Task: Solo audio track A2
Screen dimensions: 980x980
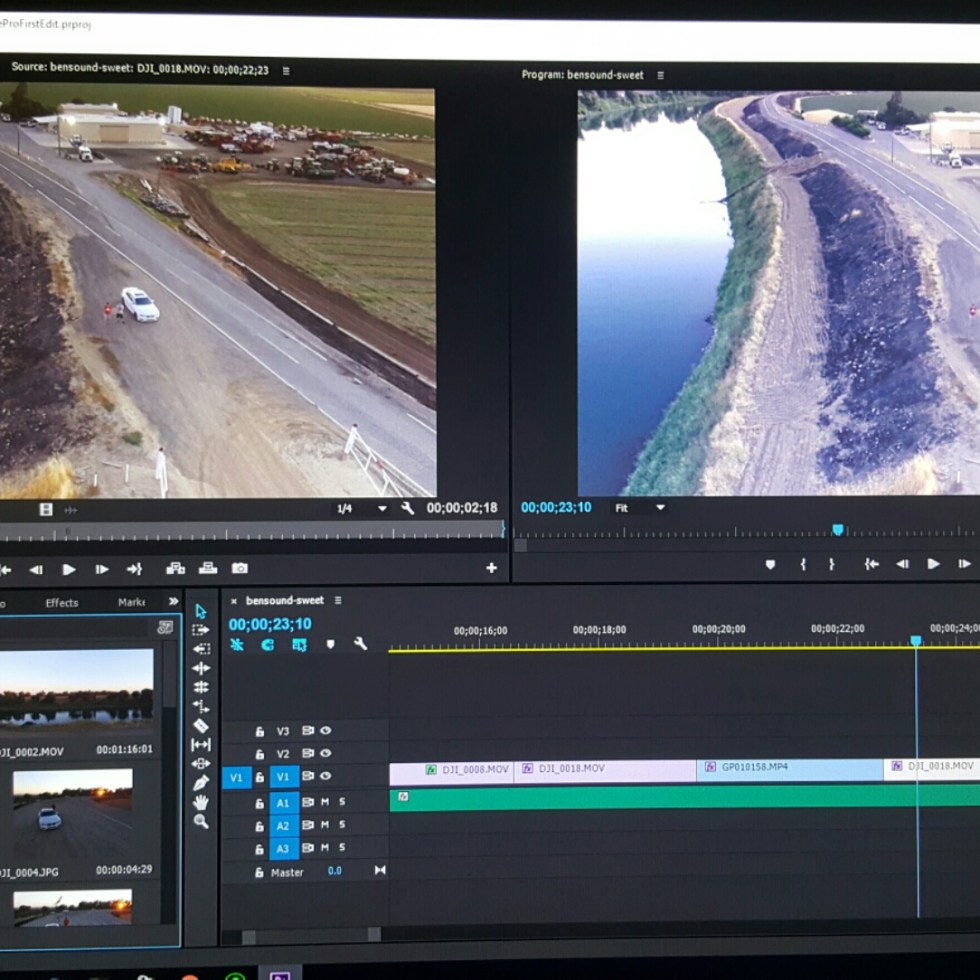Action: (x=342, y=824)
